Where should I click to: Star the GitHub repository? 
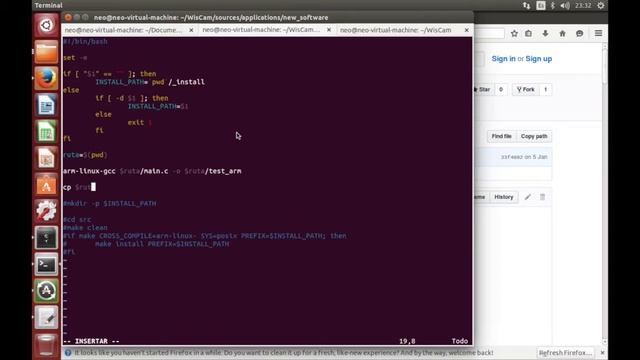click(x=483, y=89)
